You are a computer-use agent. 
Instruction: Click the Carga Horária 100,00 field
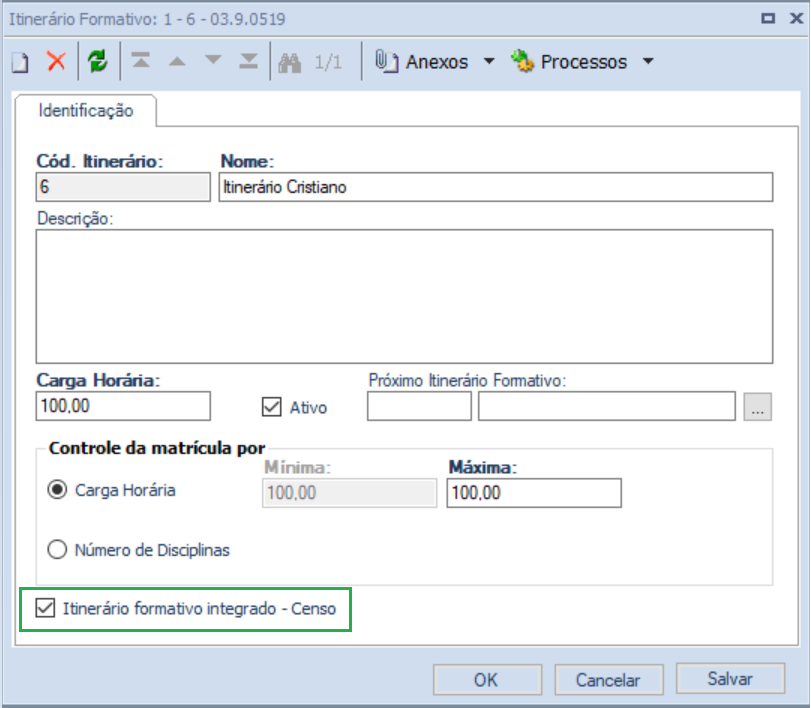click(123, 406)
